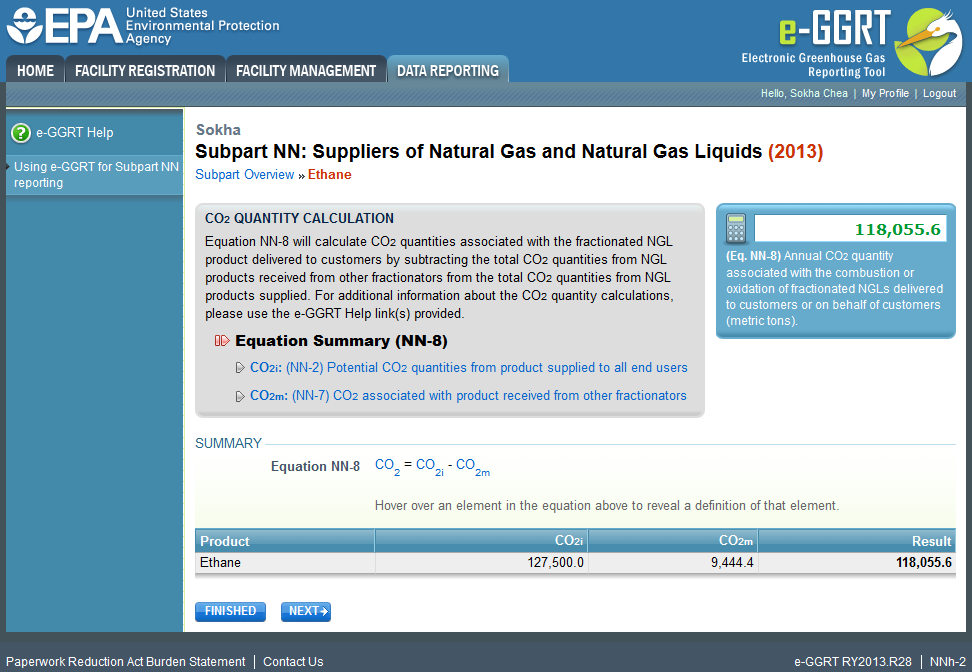Expand the CO2i NN-2 triangle arrow
Image resolution: width=972 pixels, height=672 pixels.
[240, 368]
